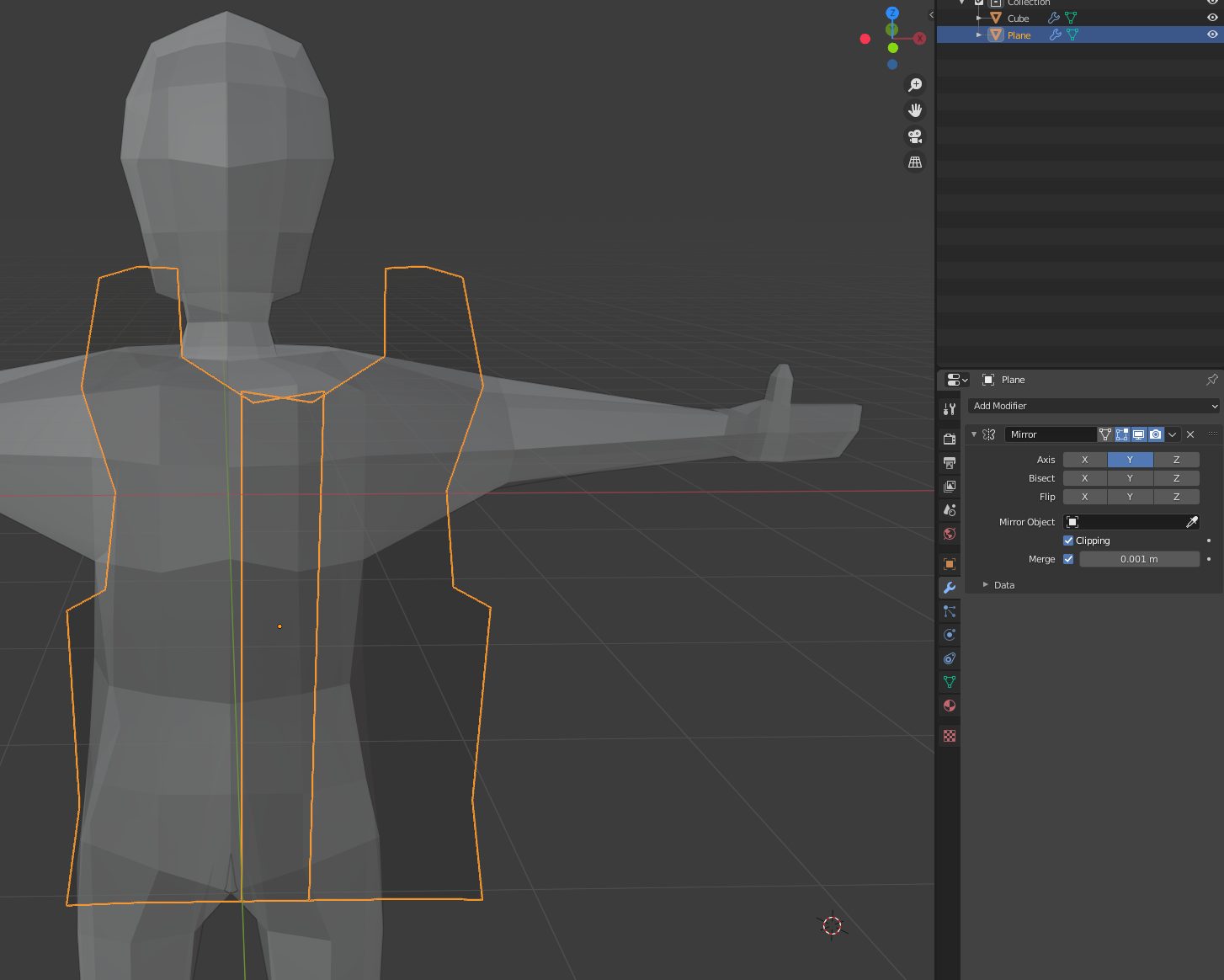Click the dark blue negative Z gizmo dot

(892, 64)
